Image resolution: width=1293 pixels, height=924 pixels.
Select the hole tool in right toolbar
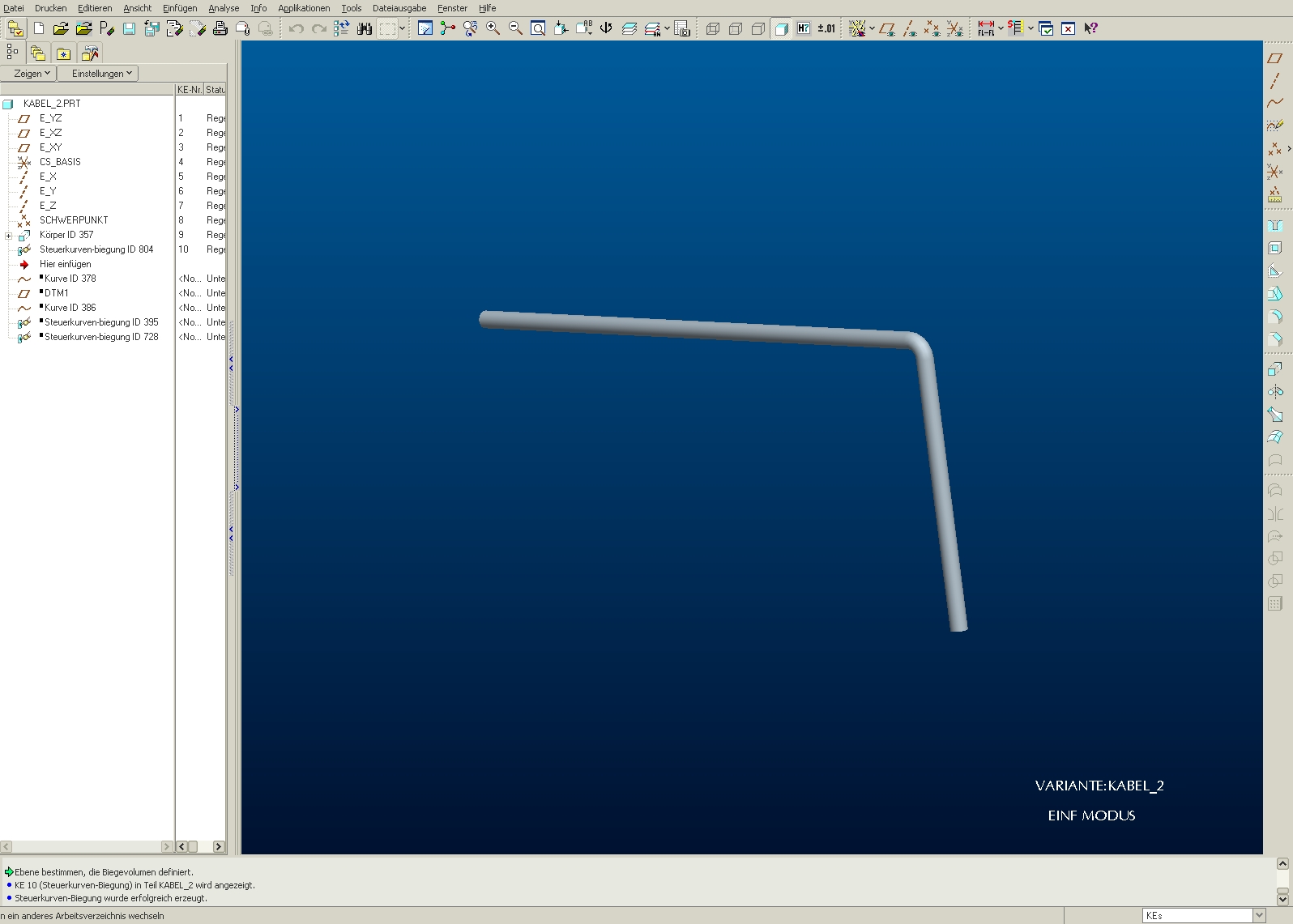1275,226
